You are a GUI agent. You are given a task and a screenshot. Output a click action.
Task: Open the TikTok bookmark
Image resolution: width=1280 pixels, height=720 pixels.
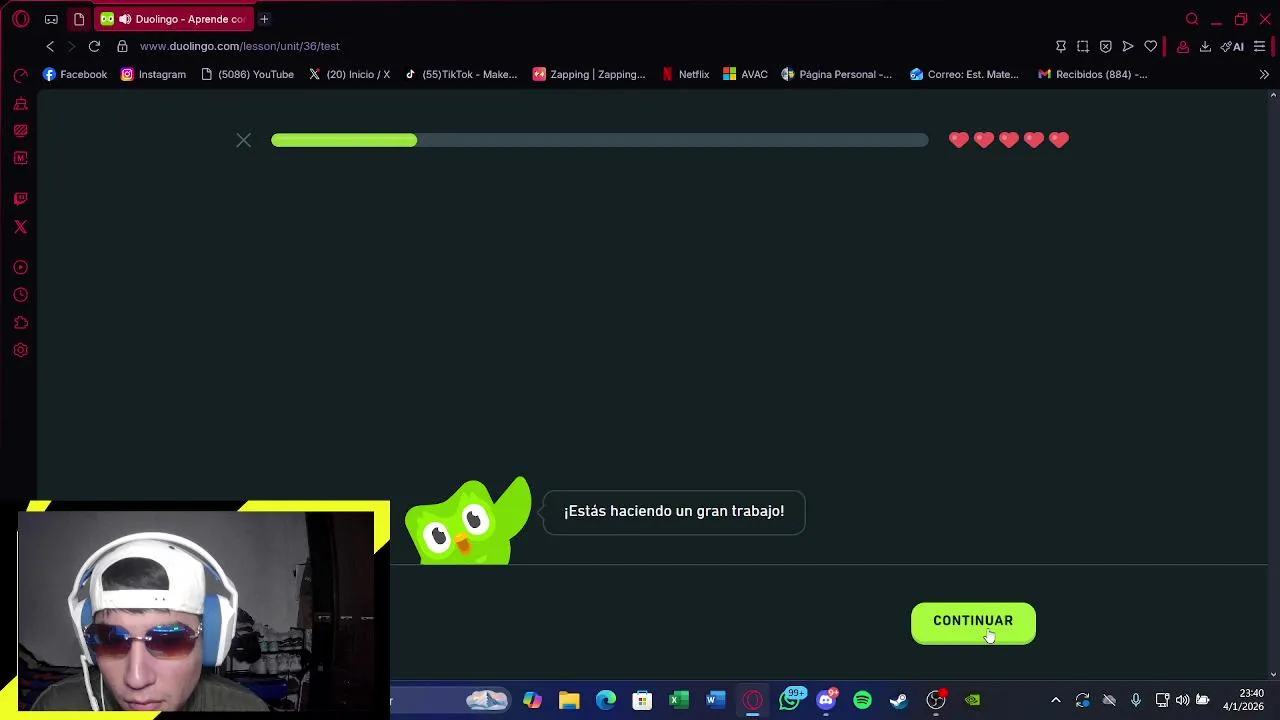[460, 74]
